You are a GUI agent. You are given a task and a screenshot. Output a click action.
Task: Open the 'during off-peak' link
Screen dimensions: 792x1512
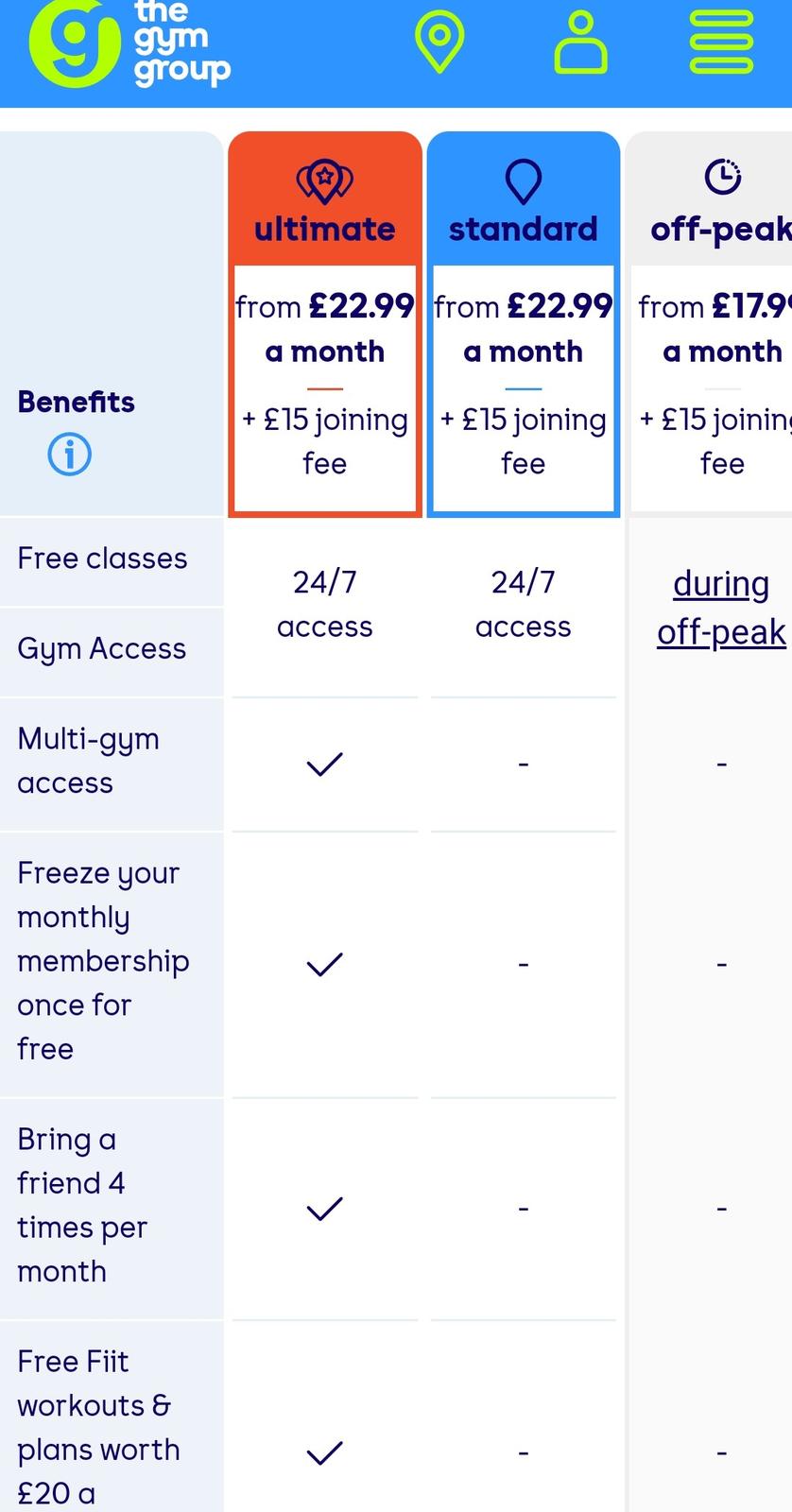[721, 608]
